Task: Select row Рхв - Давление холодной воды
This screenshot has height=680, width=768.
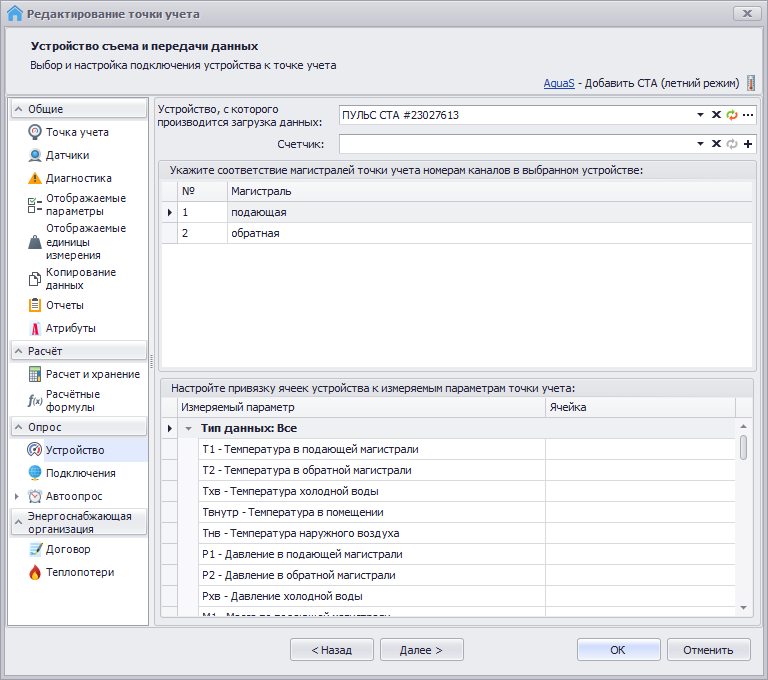Action: [x=449, y=597]
